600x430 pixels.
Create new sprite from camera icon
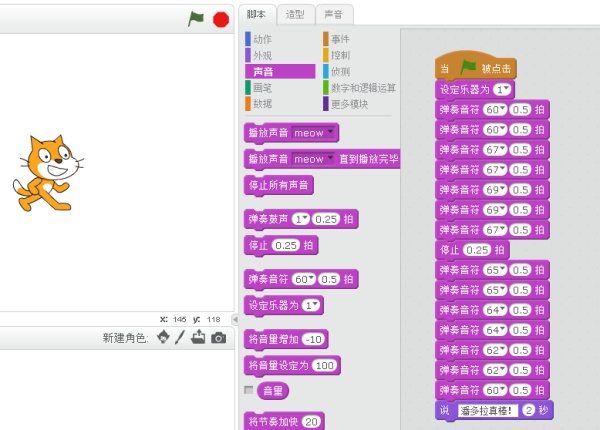tap(218, 338)
